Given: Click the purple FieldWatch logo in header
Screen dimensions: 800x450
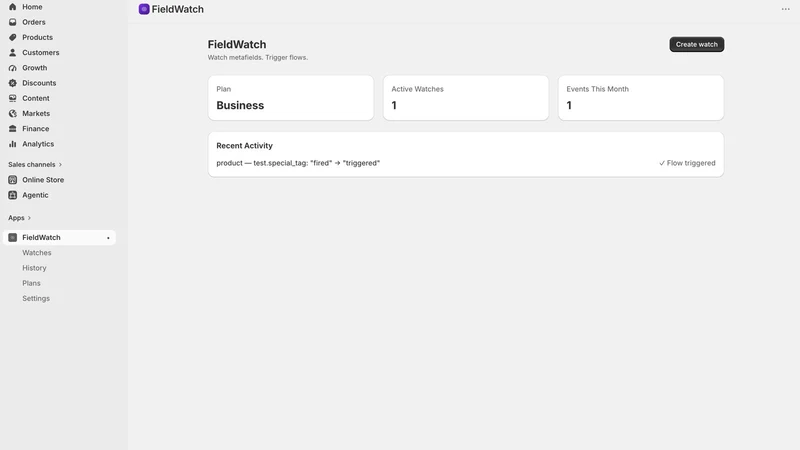Looking at the screenshot, I should (x=144, y=9).
